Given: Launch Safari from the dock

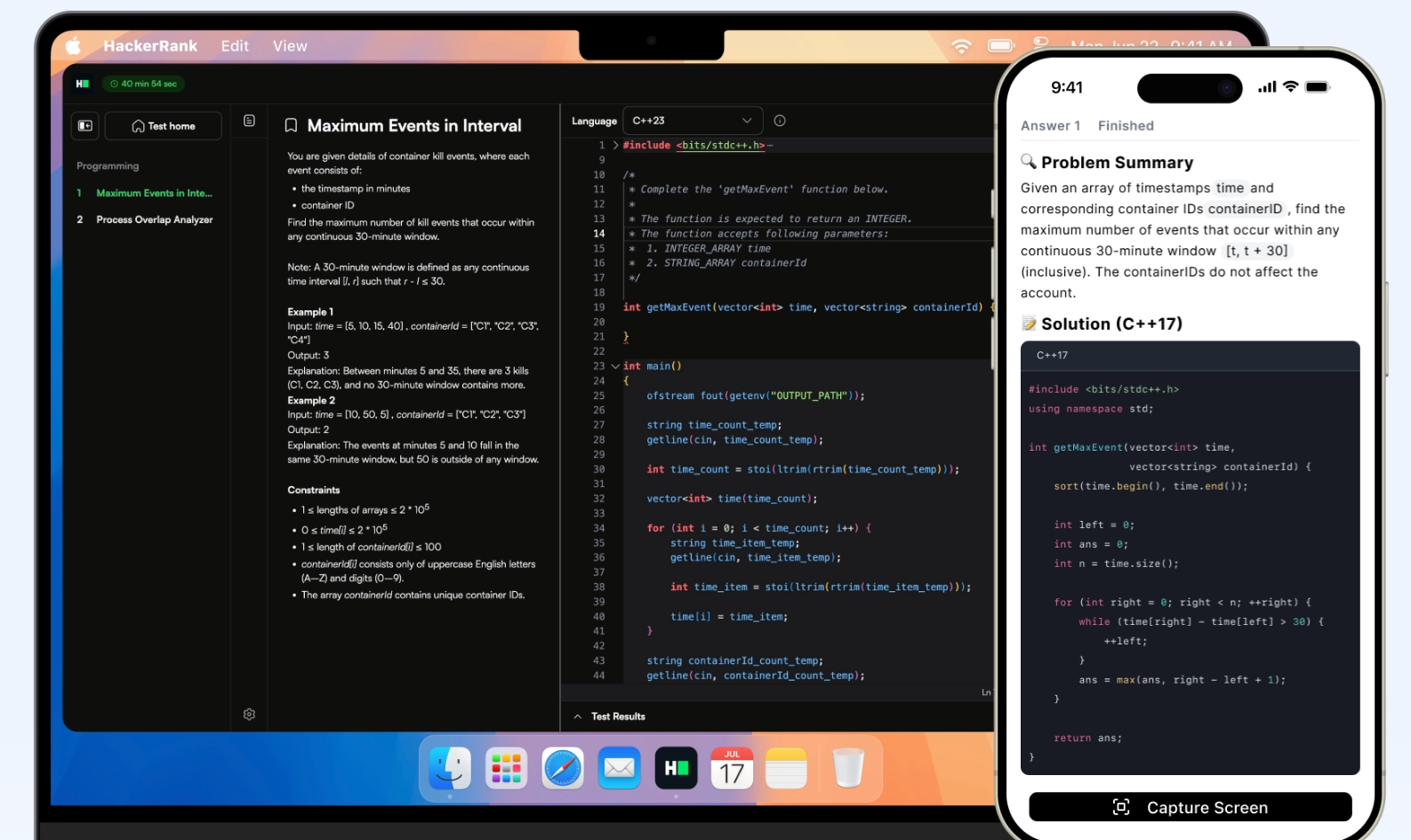Looking at the screenshot, I should click(563, 768).
